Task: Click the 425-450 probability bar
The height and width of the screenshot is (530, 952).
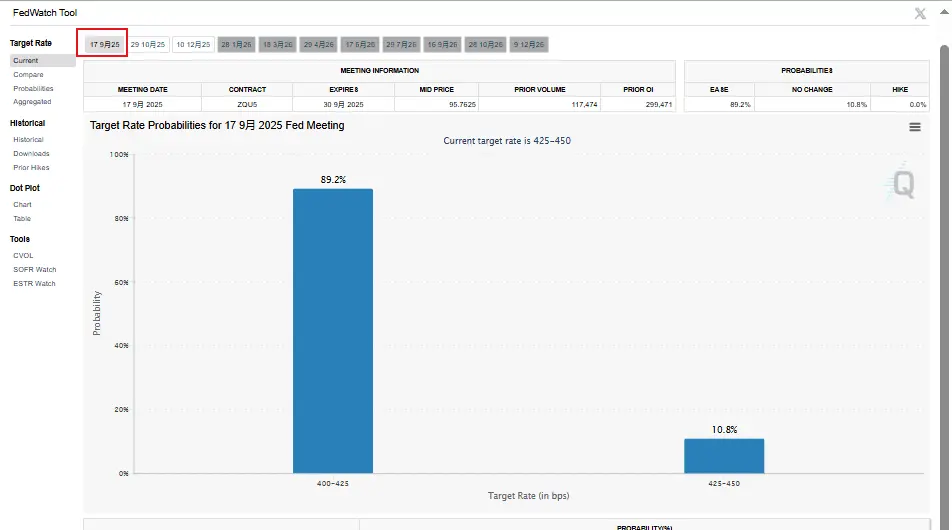Action: [x=724, y=456]
